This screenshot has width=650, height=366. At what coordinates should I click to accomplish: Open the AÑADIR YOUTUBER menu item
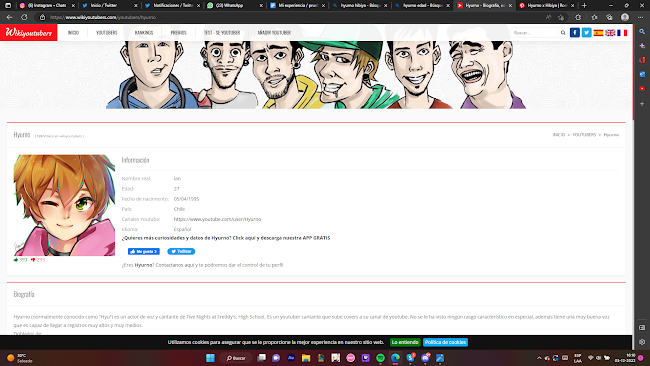pyautogui.click(x=274, y=33)
